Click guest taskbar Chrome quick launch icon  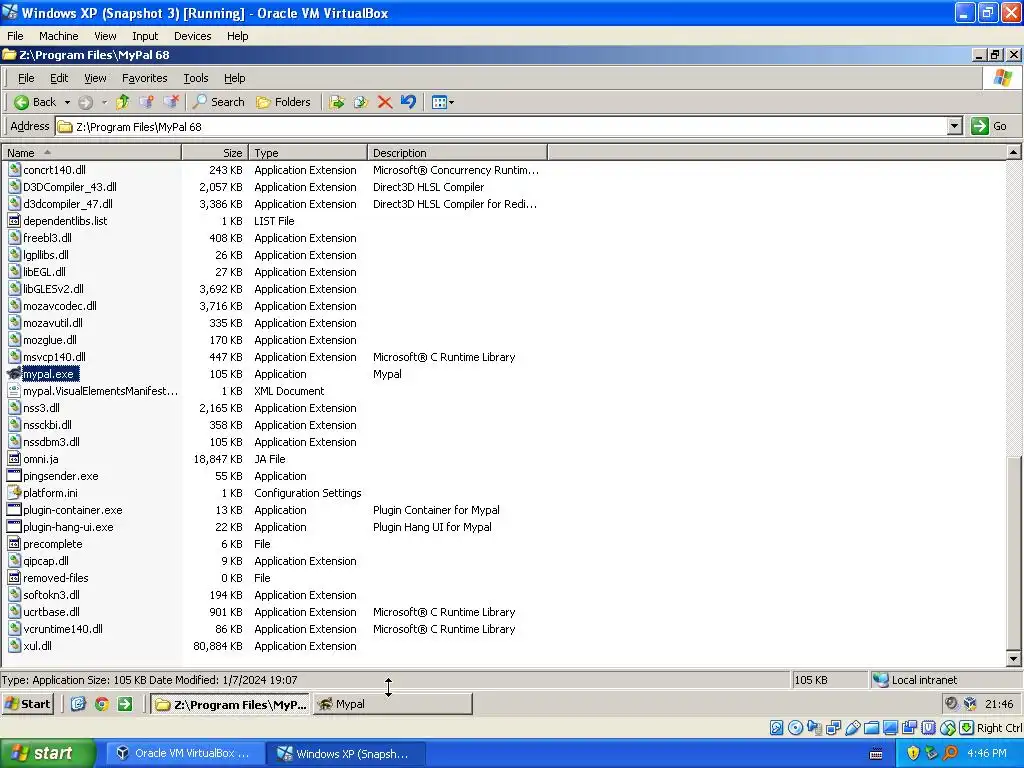(x=101, y=704)
